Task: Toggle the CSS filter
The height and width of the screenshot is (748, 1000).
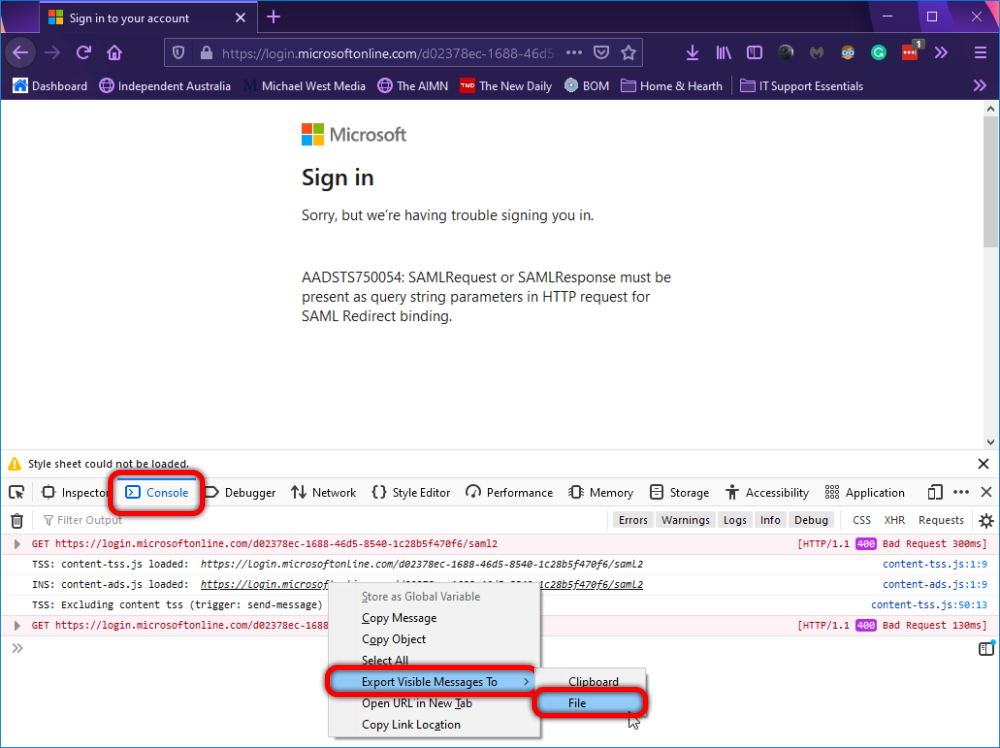Action: (x=862, y=520)
